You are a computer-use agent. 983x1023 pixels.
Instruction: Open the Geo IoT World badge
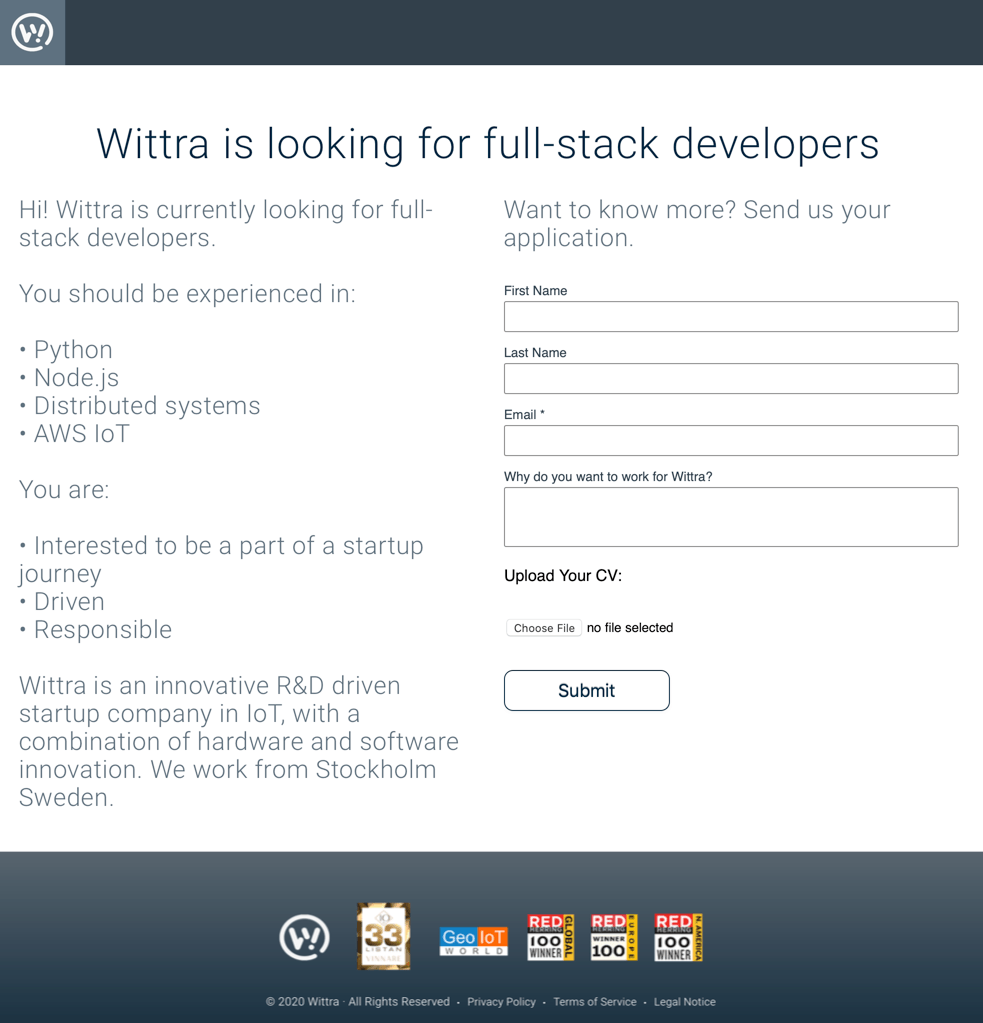(474, 941)
